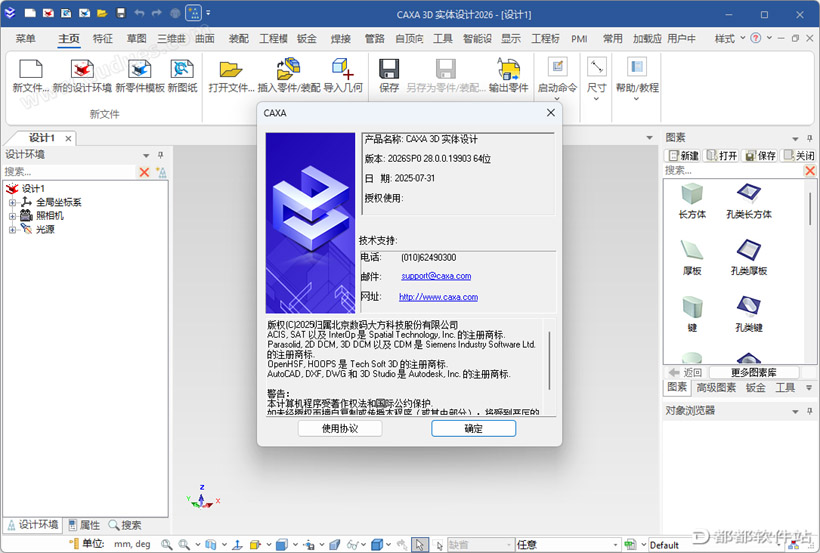
Task: Pin the 对象浏览器 panel
Action: [x=810, y=411]
